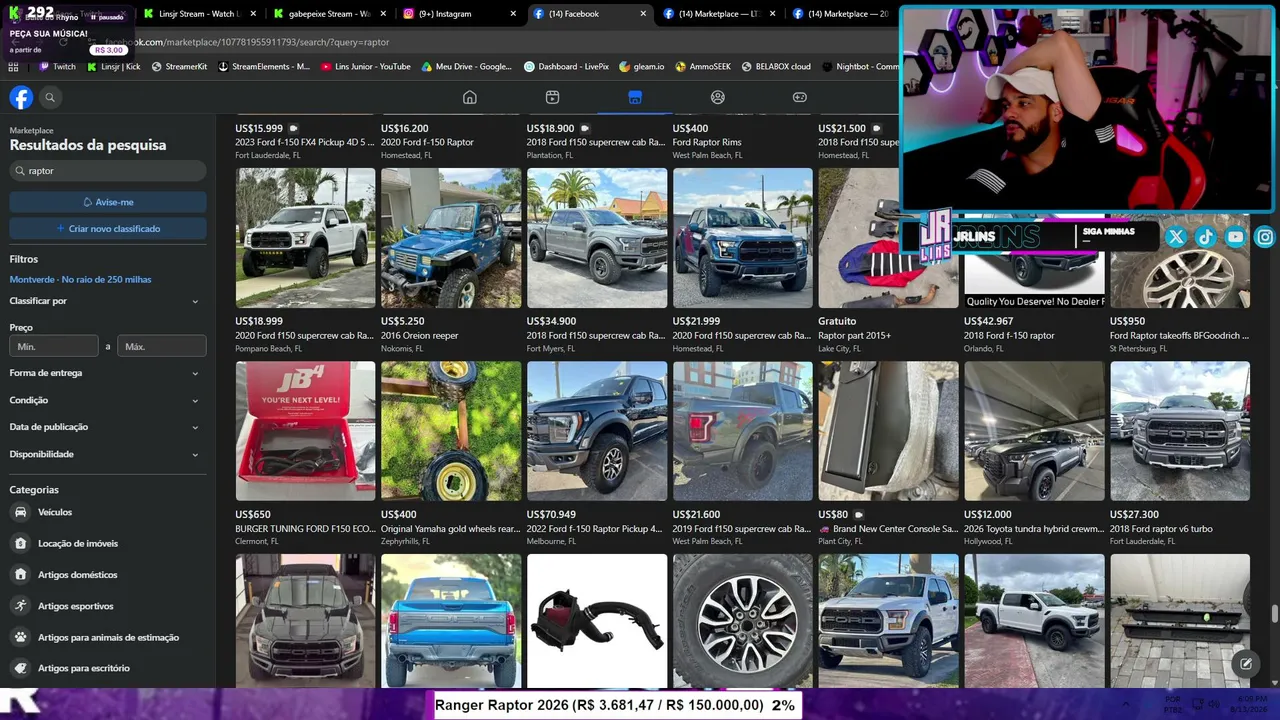Open the Nightbot bookmark

[x=860, y=66]
